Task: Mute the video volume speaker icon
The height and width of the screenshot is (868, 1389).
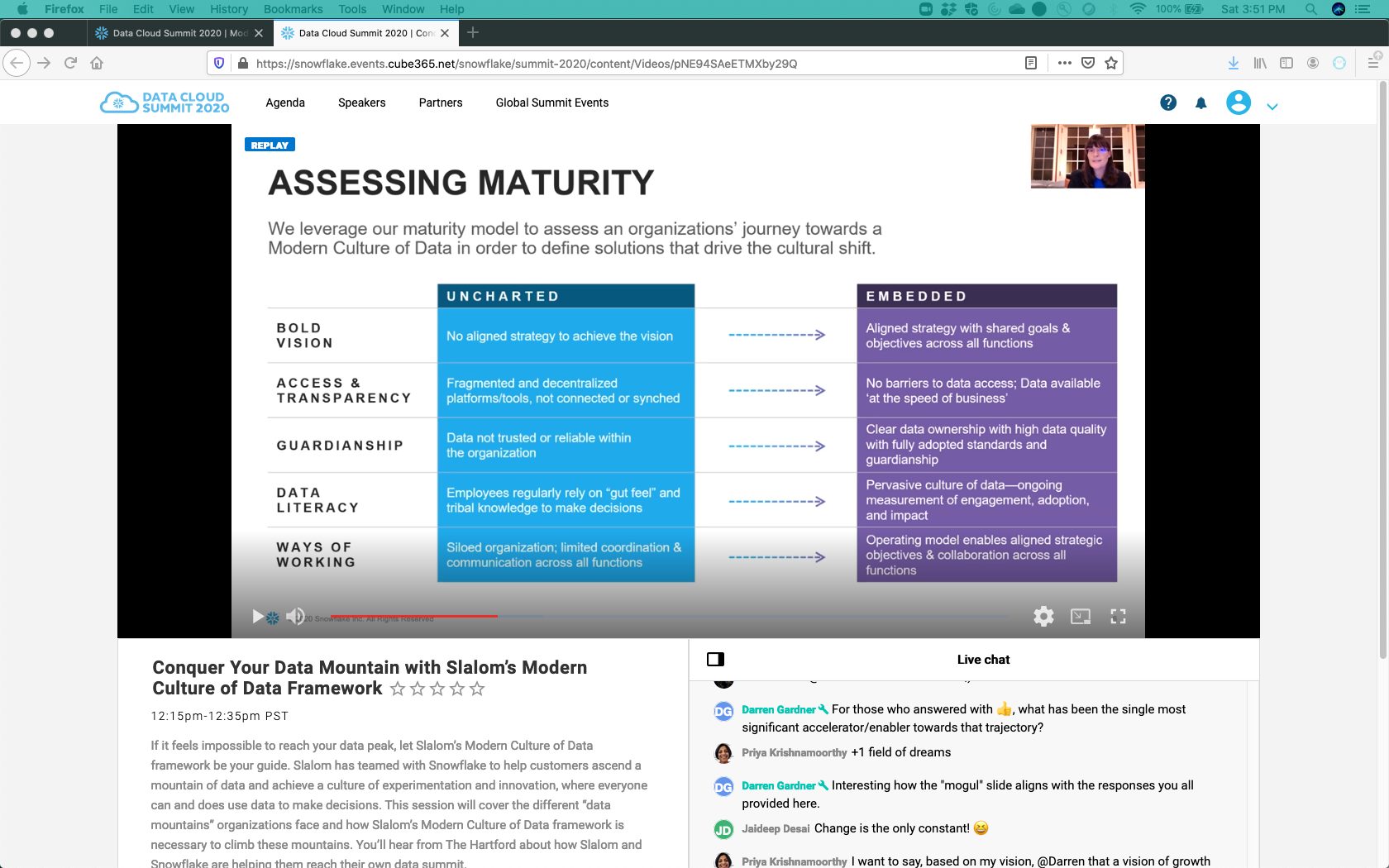Action: [294, 616]
